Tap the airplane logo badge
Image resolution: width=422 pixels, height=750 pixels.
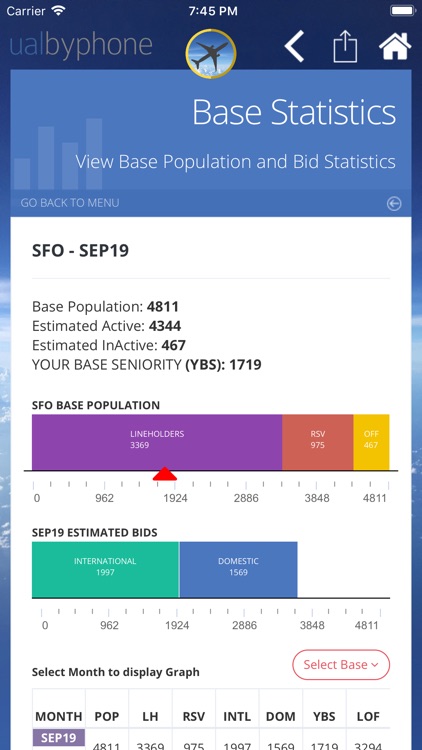[x=211, y=54]
